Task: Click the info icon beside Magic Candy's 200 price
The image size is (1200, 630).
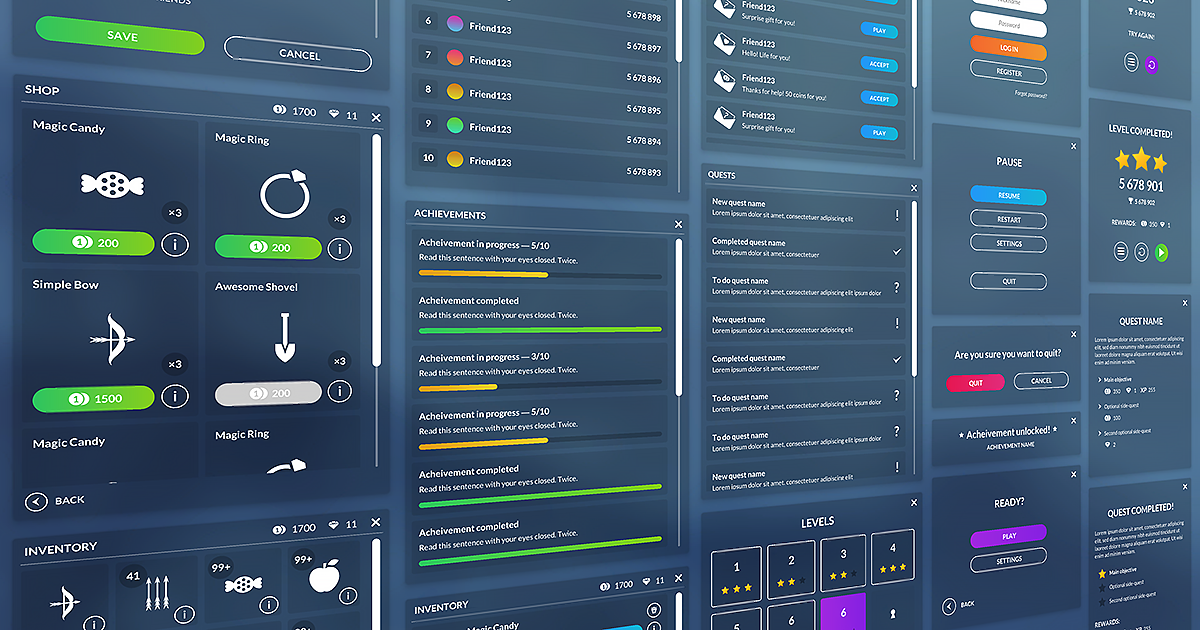Action: click(x=175, y=243)
